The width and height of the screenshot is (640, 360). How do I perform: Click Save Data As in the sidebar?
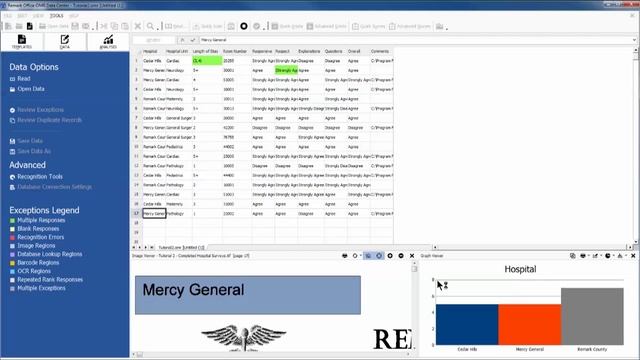34,151
